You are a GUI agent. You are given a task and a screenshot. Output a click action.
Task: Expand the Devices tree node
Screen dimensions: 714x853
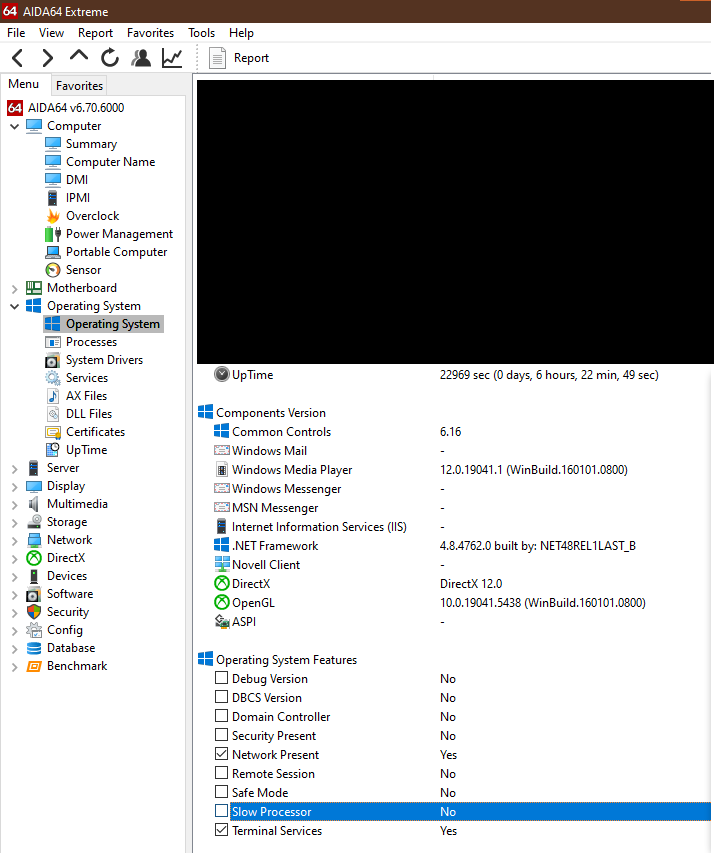click(15, 576)
